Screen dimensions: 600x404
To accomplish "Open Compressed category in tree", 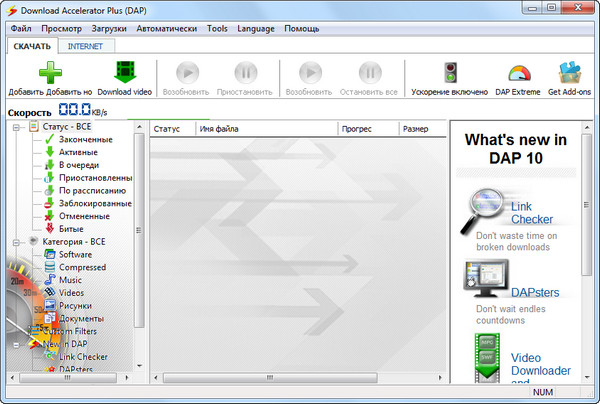I will click(82, 267).
